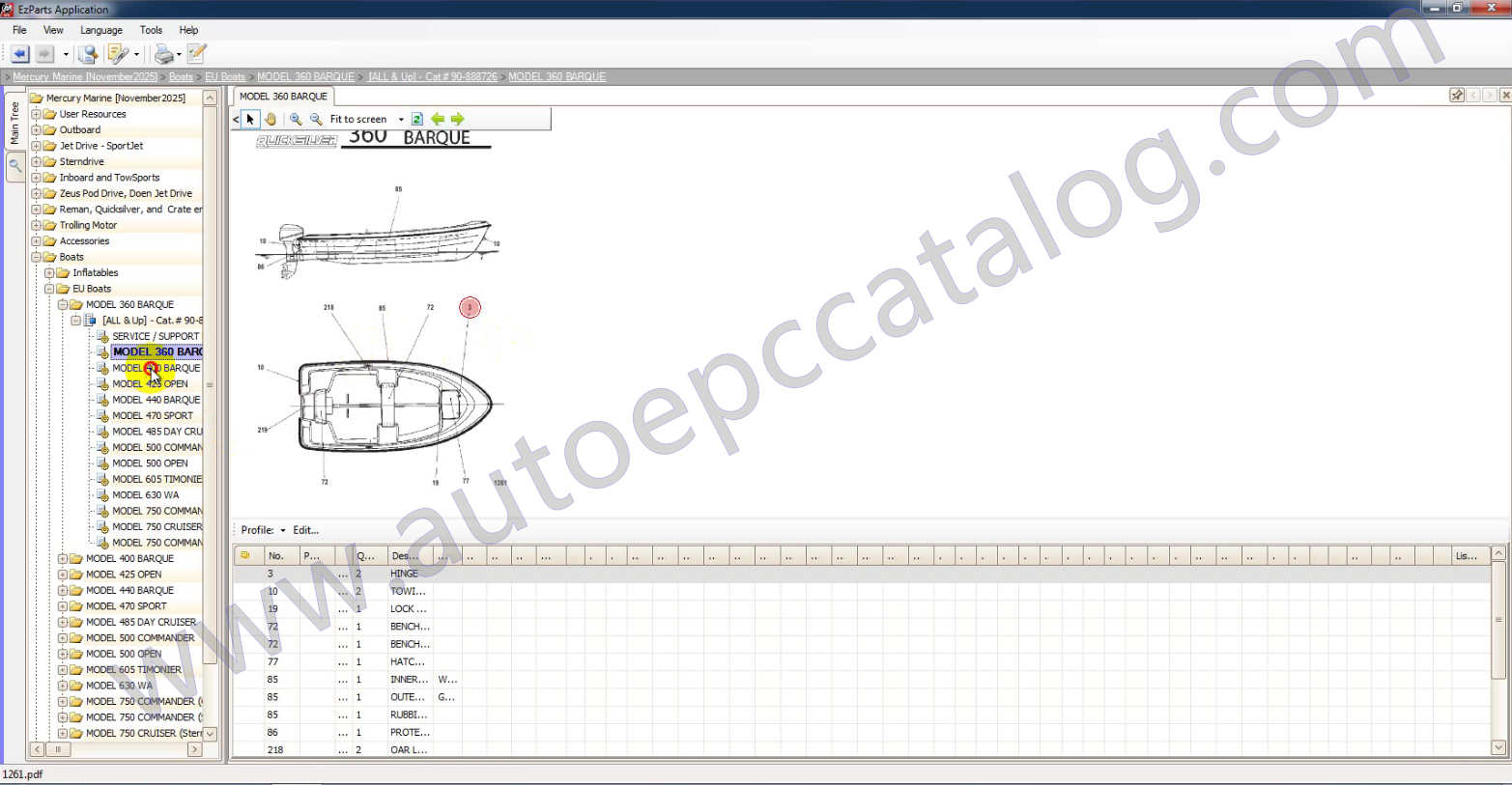Click Edit... next to Profile

[305, 530]
